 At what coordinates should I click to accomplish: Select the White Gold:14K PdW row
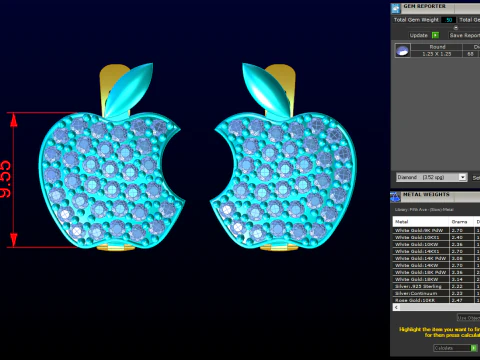436,258
